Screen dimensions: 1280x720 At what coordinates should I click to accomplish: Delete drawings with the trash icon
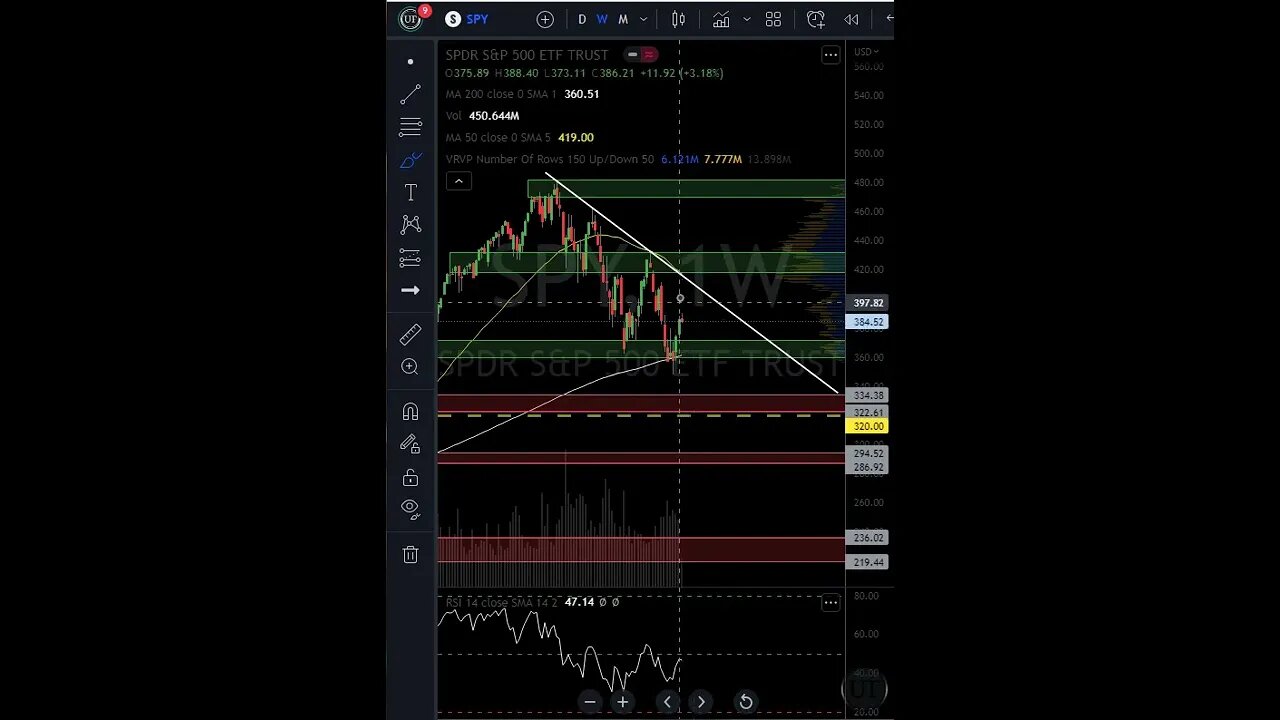click(x=410, y=554)
